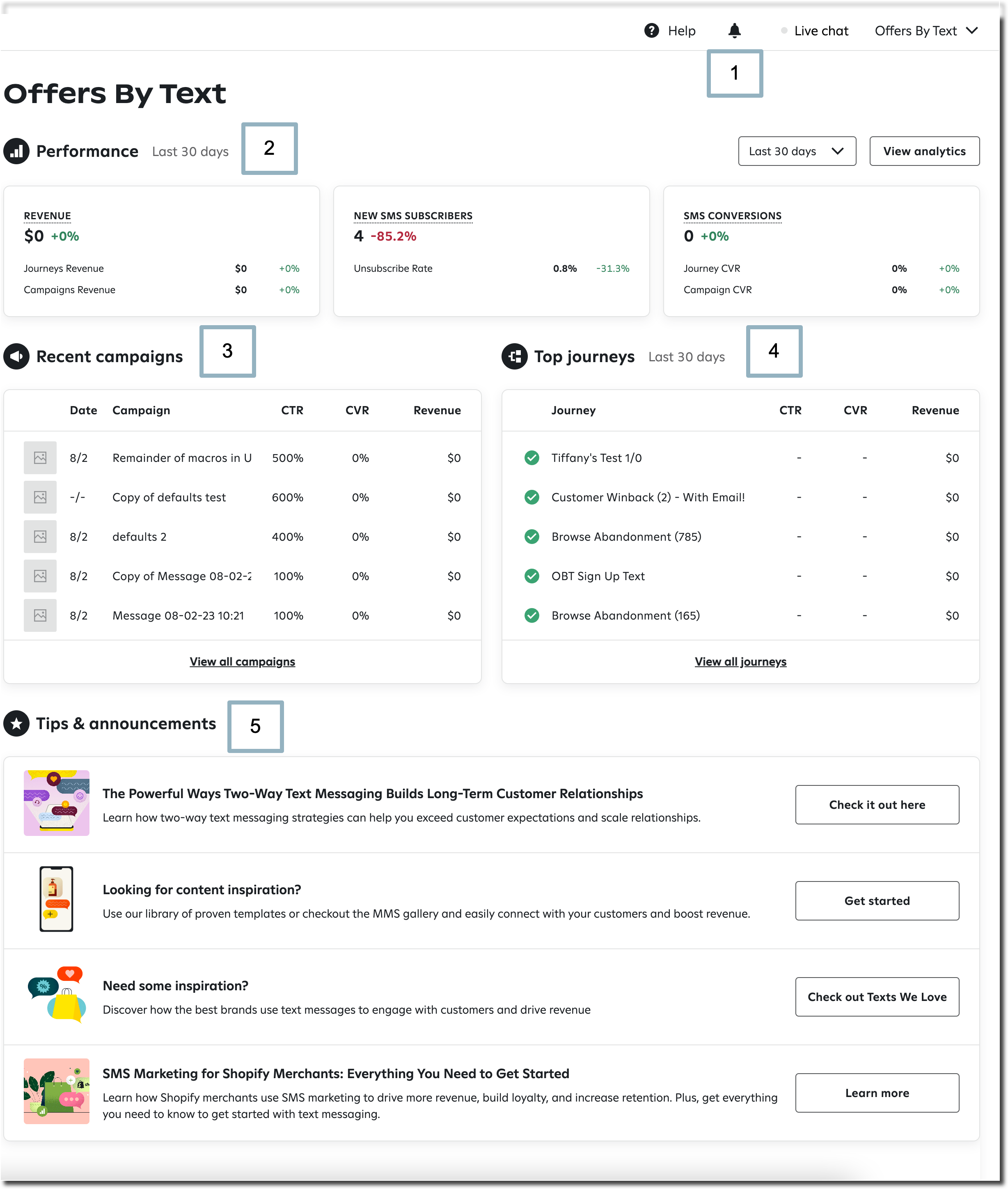
Task: Click the green checkmark beside Tiffany's Test 1/0
Action: [531, 457]
